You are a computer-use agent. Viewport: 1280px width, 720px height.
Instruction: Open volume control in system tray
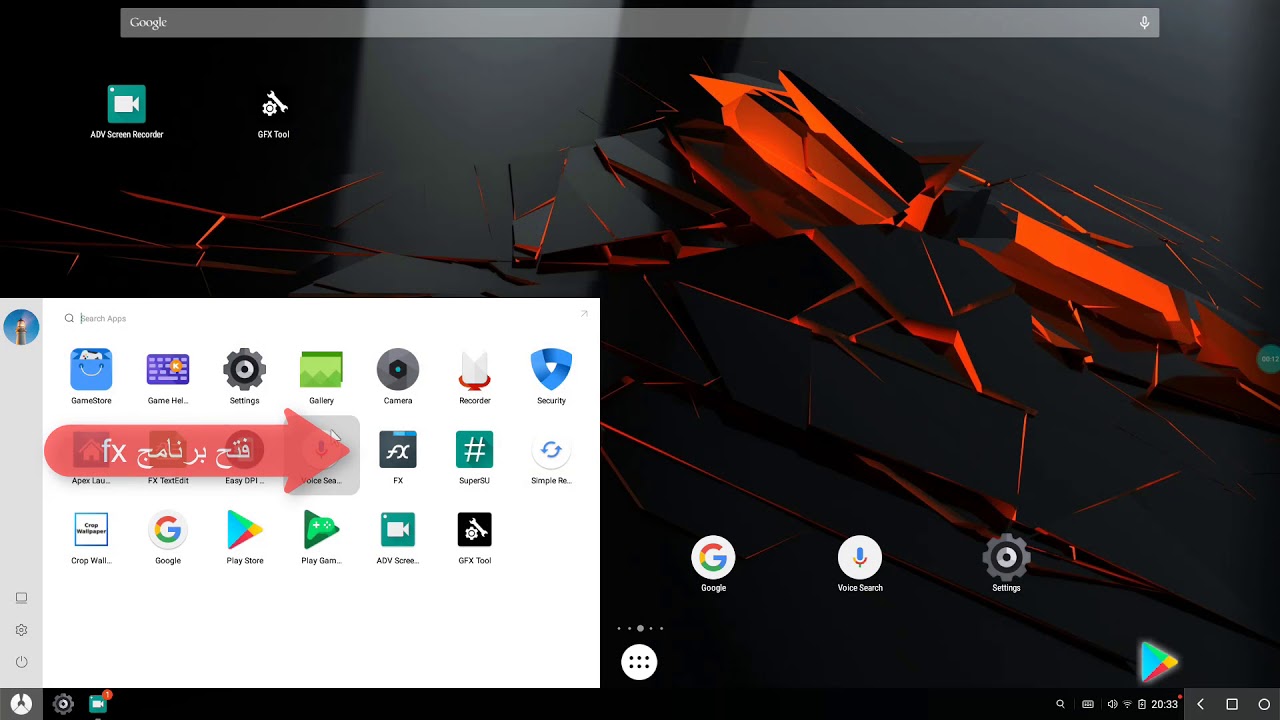click(1112, 704)
